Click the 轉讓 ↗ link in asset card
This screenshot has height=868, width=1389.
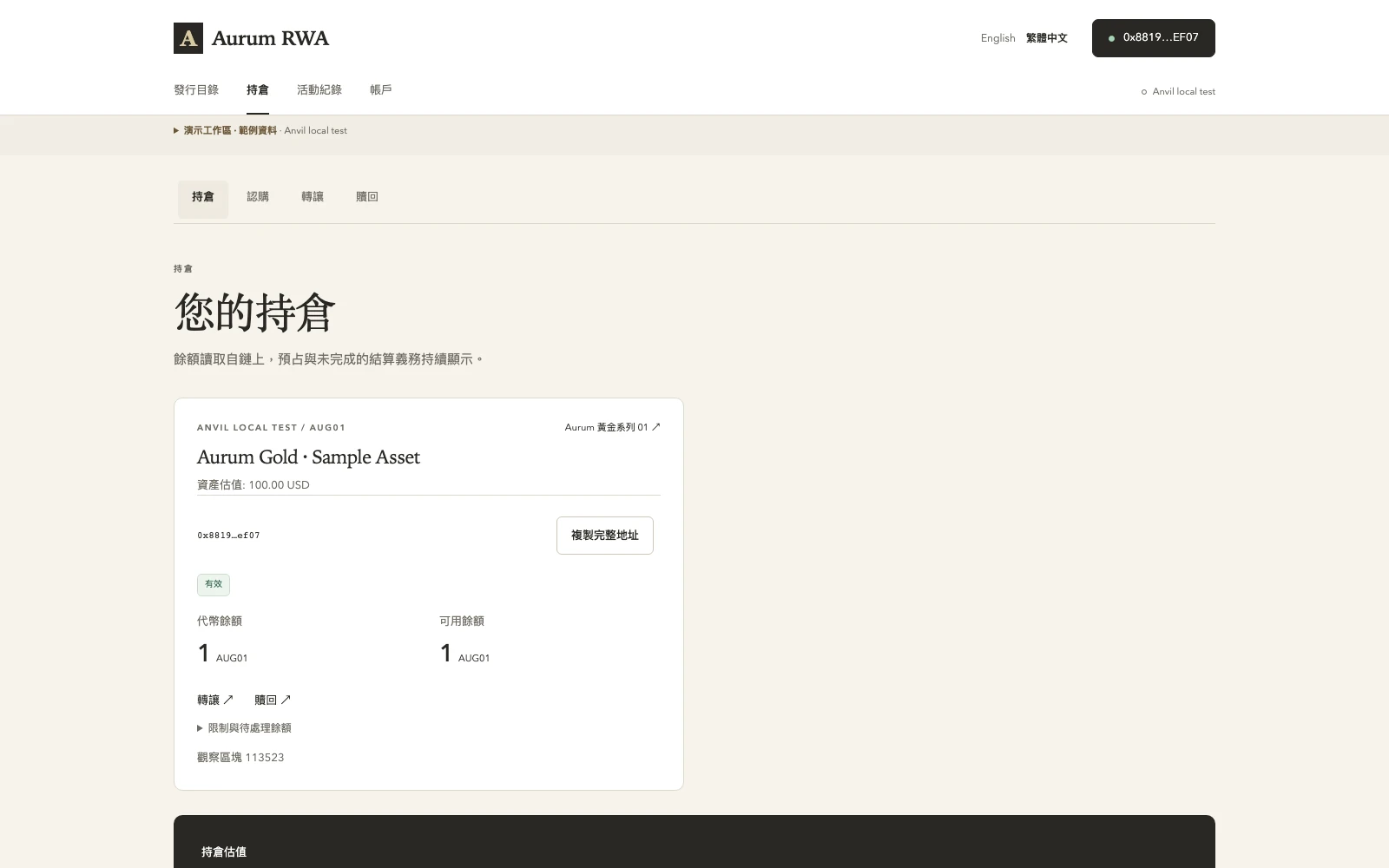click(215, 700)
